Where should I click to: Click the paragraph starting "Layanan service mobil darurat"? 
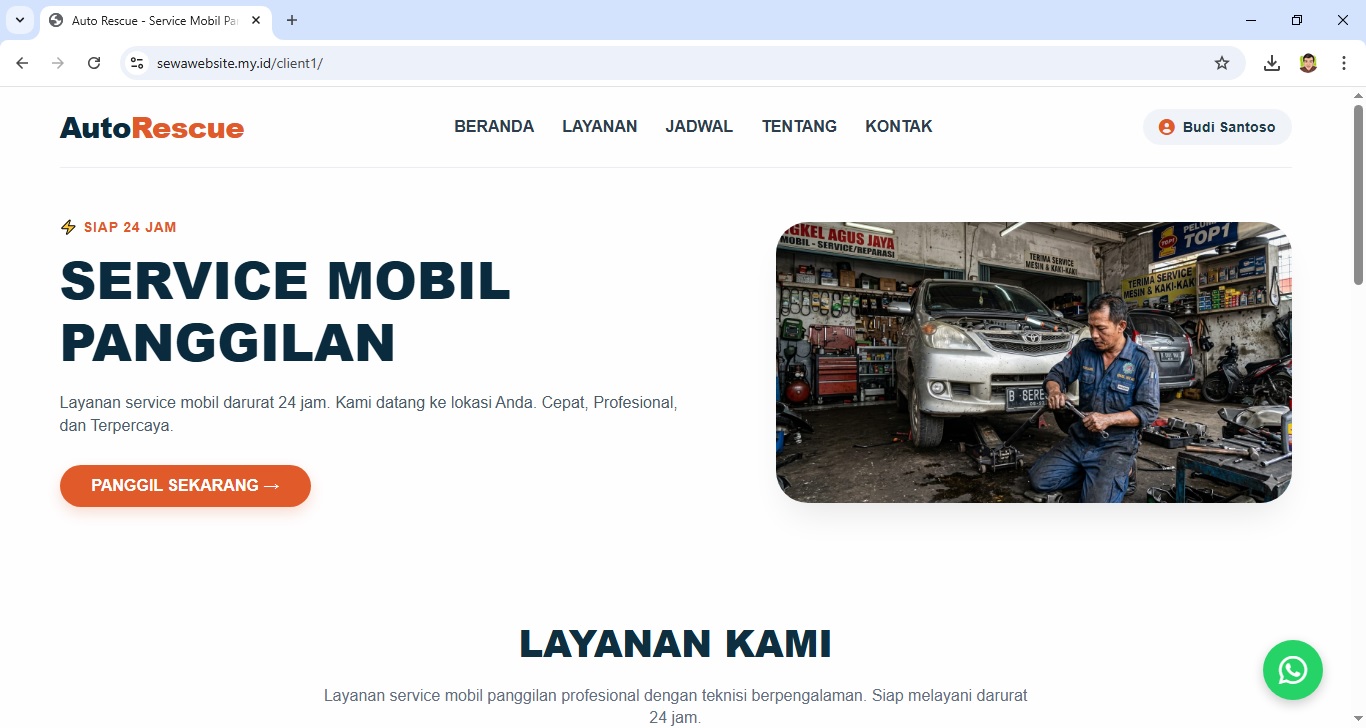pos(369,414)
